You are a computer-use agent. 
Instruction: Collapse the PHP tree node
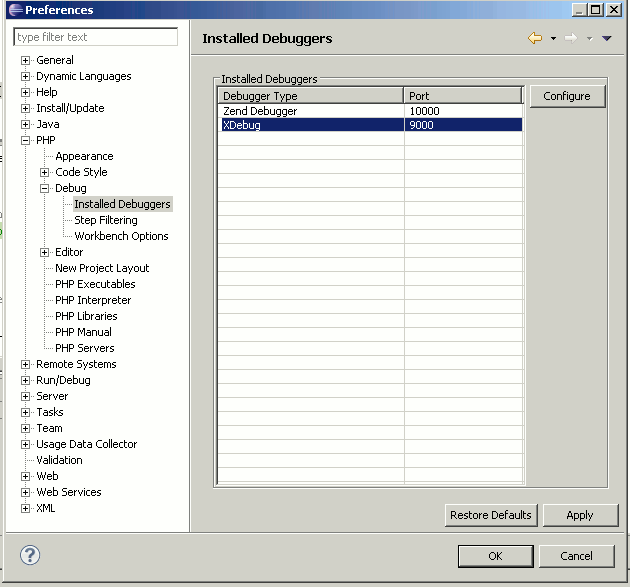click(25, 140)
